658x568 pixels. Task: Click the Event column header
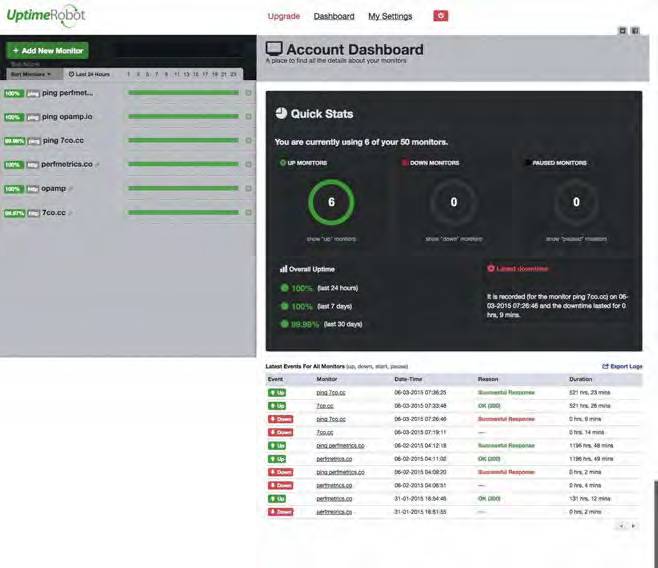point(275,379)
